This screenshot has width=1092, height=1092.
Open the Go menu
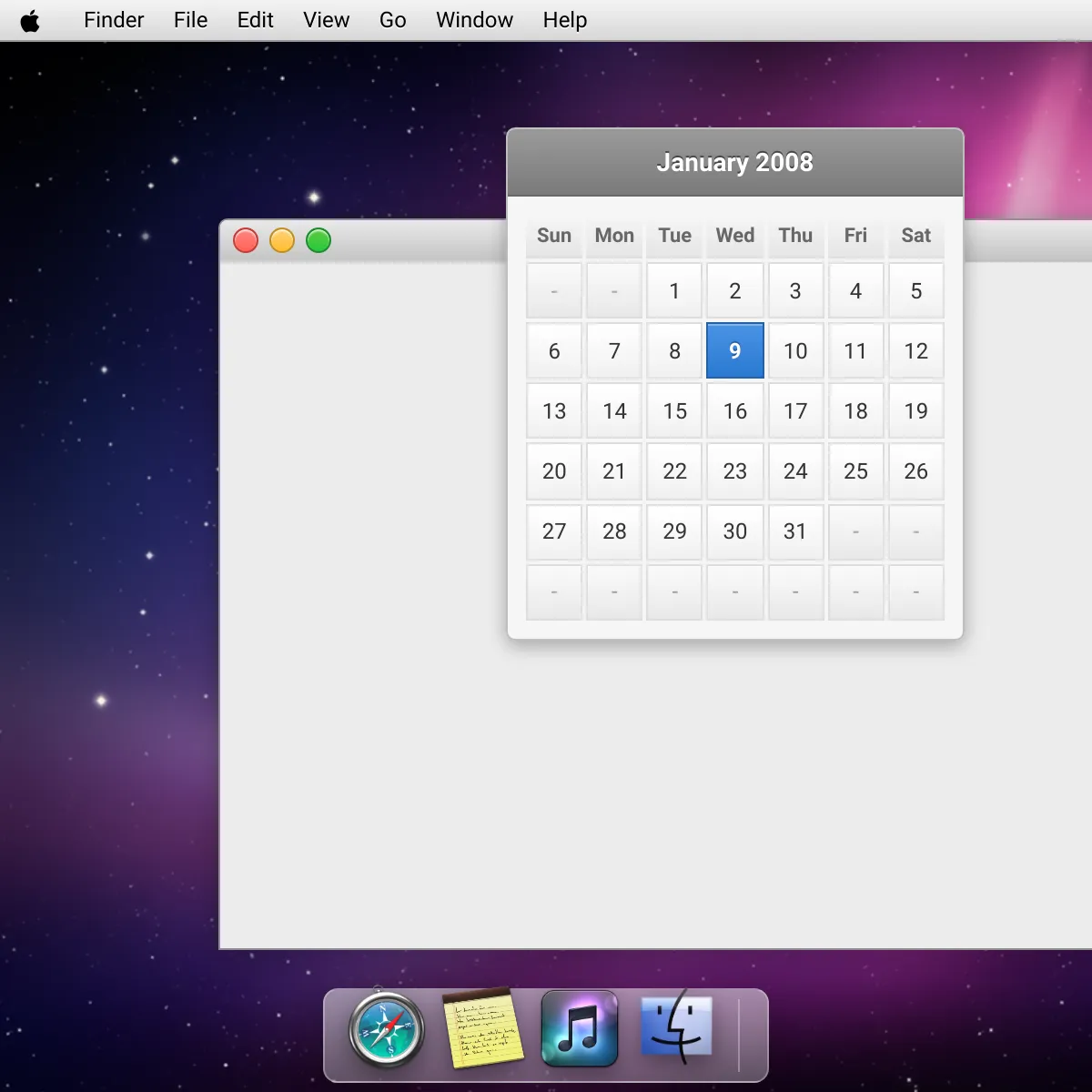point(392,20)
